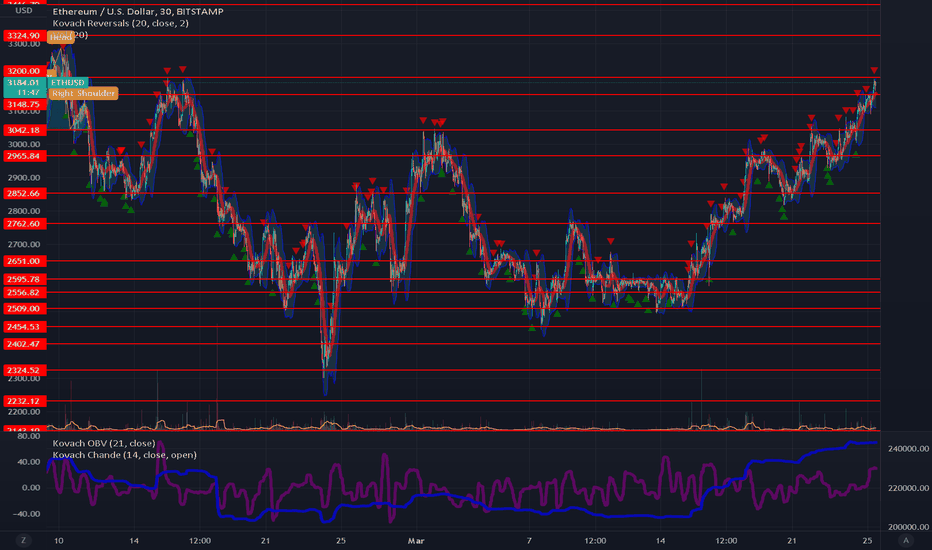Open the USD currency selector on price axis

[24, 11]
